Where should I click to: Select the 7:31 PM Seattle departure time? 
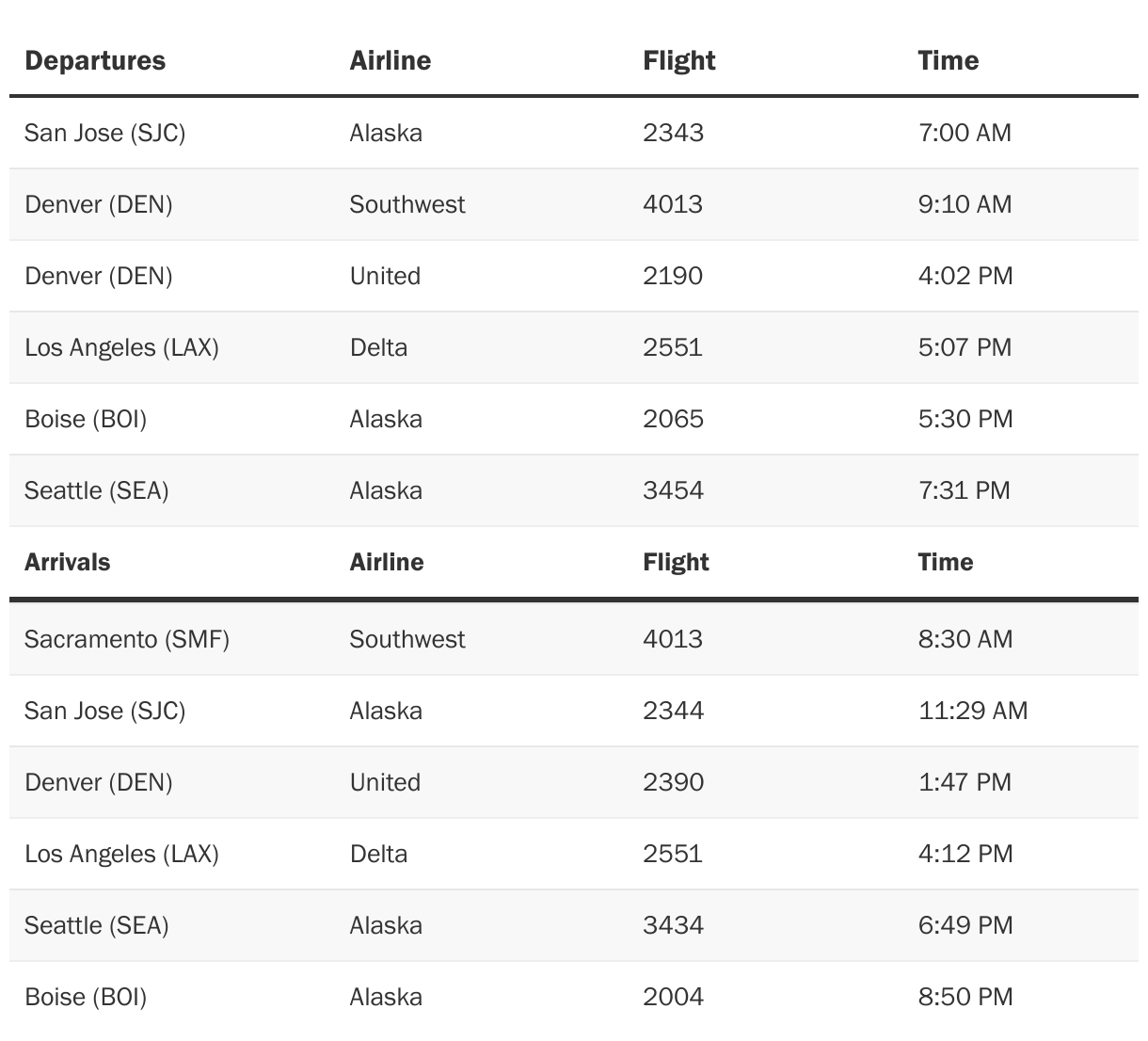[x=964, y=490]
